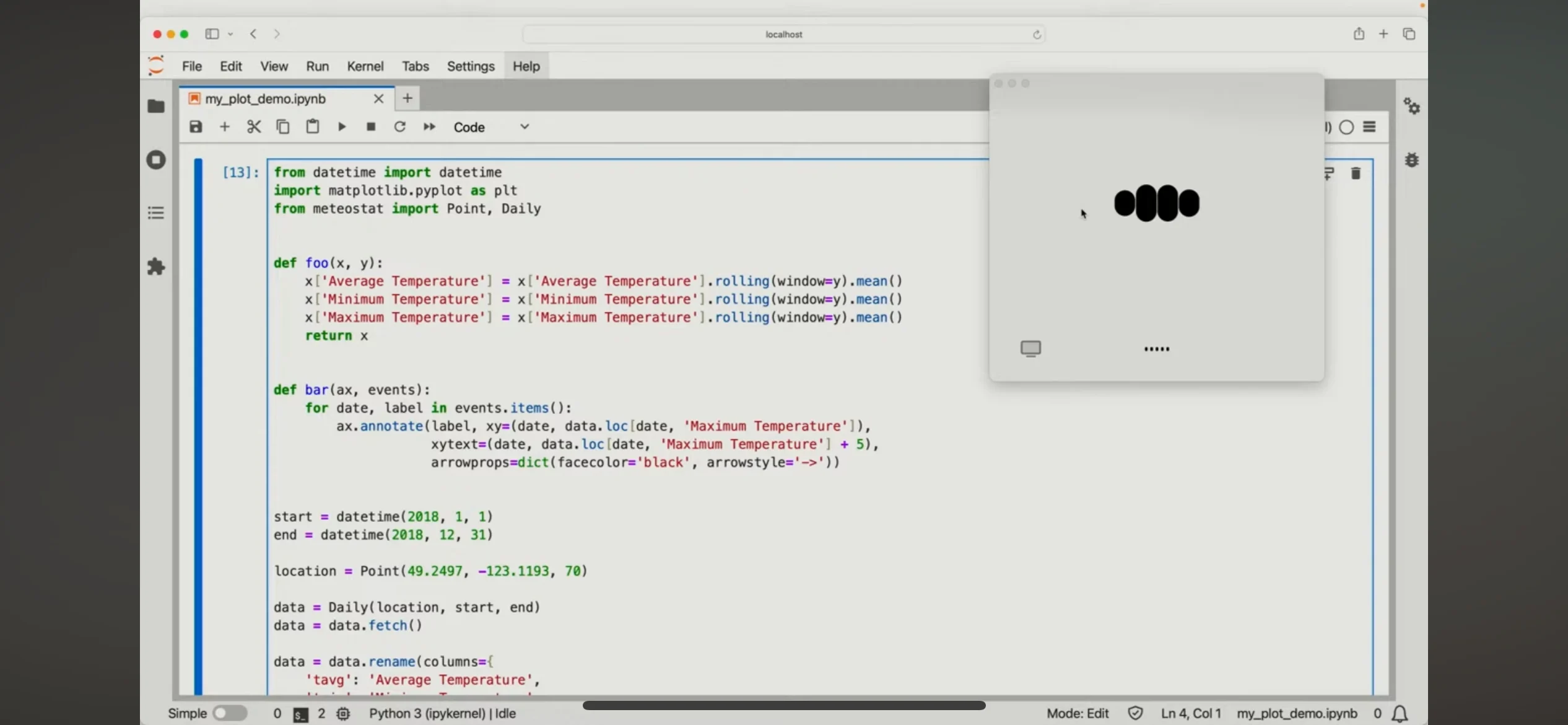The width and height of the screenshot is (1568, 725).
Task: Click the terminal count icon in status bar
Action: click(x=300, y=714)
